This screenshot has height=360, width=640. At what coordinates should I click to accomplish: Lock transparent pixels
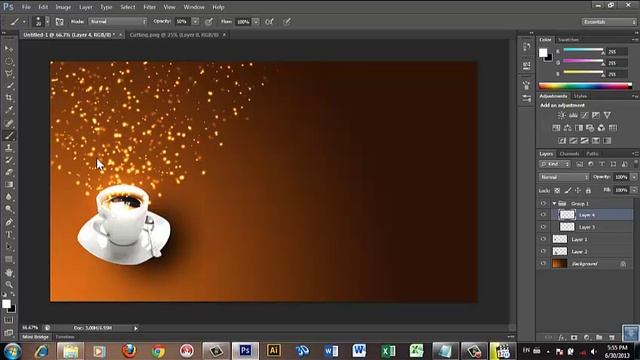point(557,190)
